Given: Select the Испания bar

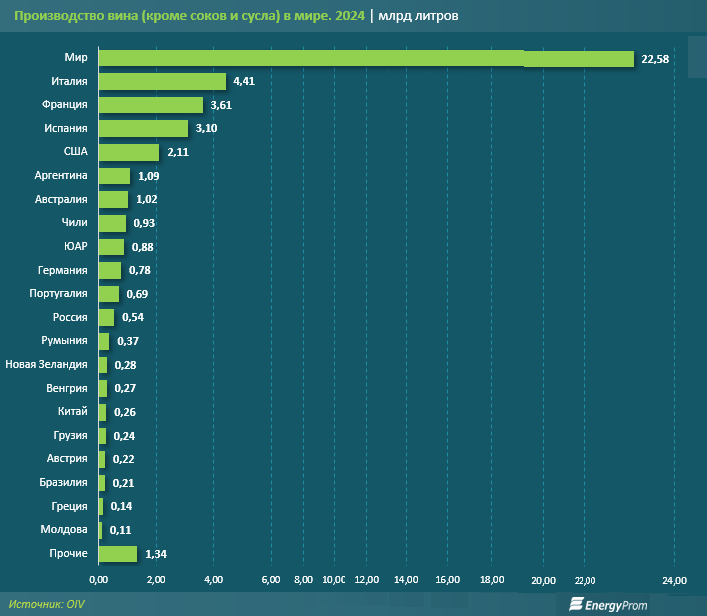Looking at the screenshot, I should (142, 129).
